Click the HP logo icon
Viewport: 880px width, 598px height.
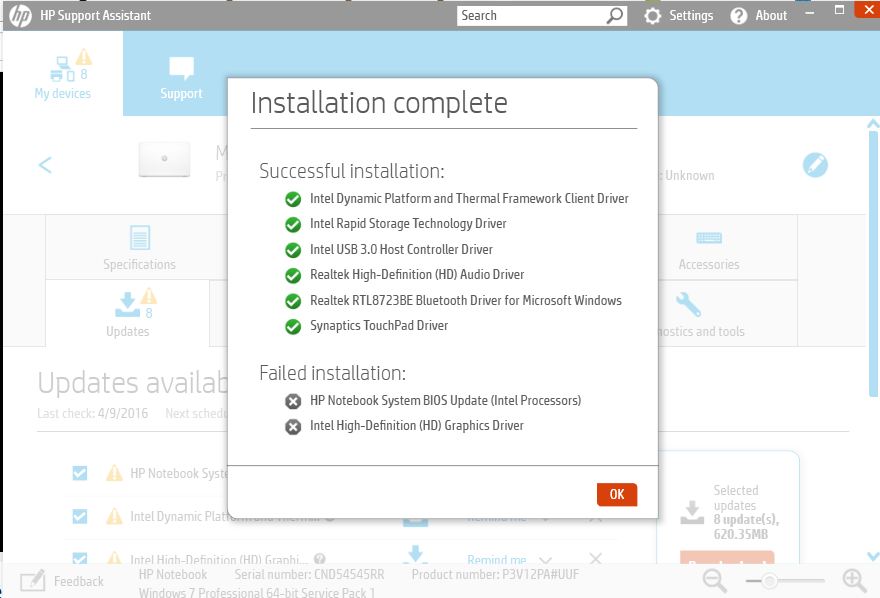pos(21,16)
